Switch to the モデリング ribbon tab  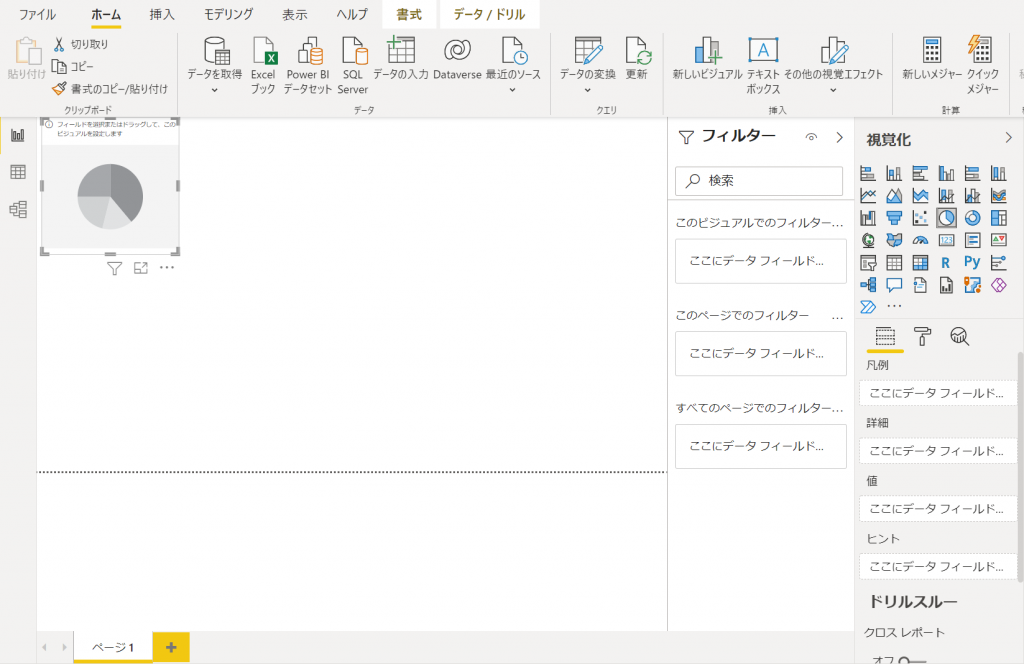click(228, 14)
